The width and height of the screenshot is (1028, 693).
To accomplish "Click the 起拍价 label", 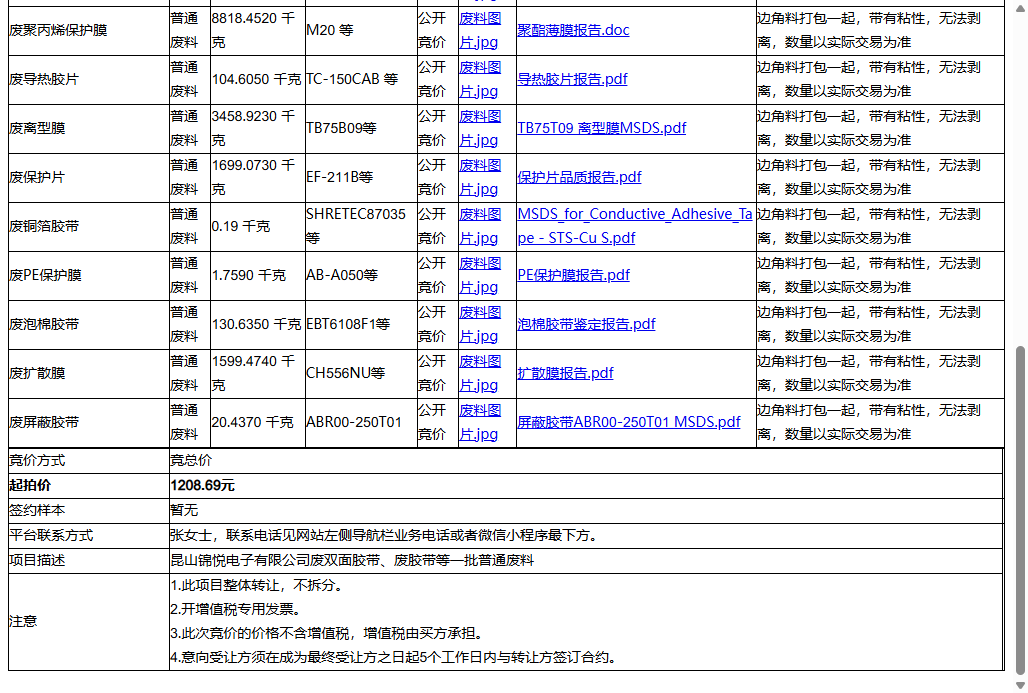I will pos(30,486).
